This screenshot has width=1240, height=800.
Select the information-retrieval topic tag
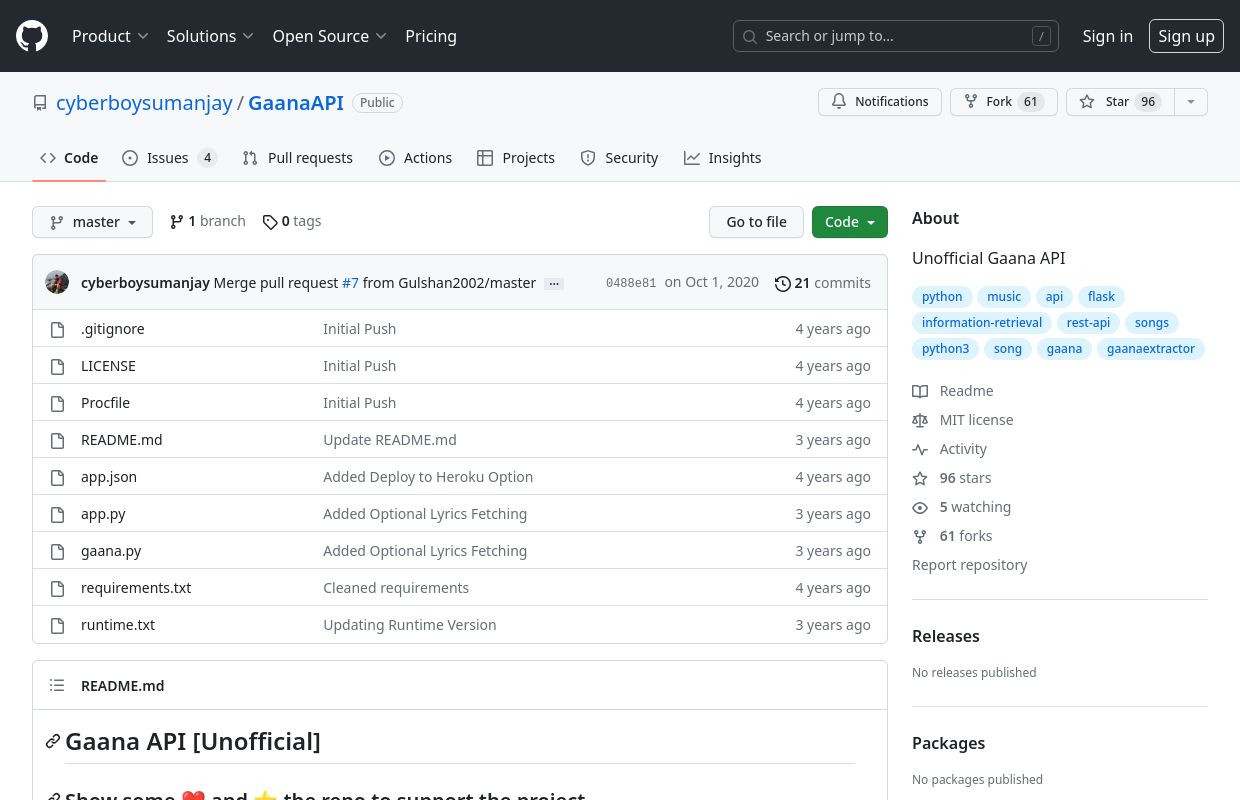coord(982,323)
